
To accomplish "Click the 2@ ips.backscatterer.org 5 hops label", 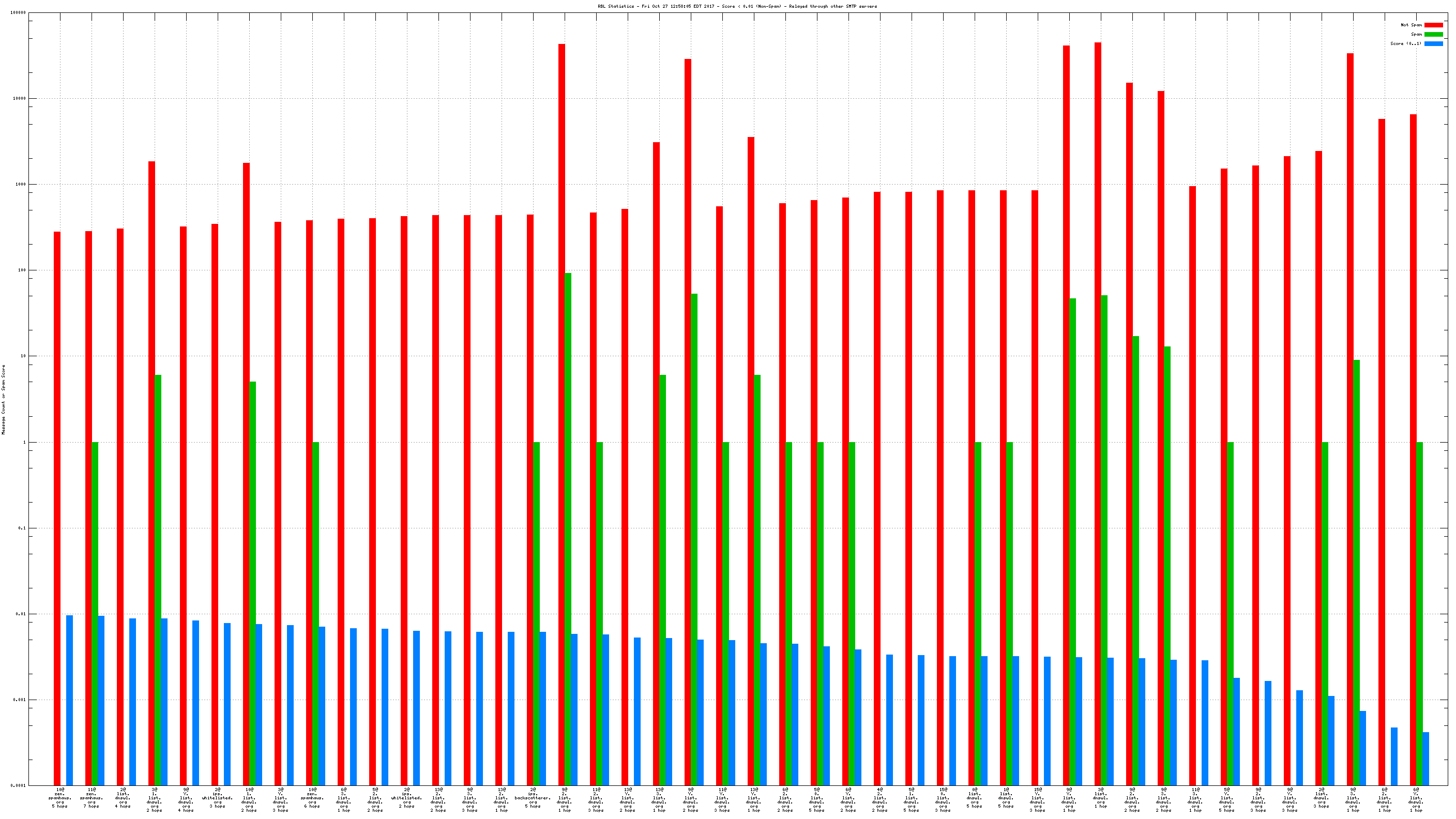I will [533, 797].
